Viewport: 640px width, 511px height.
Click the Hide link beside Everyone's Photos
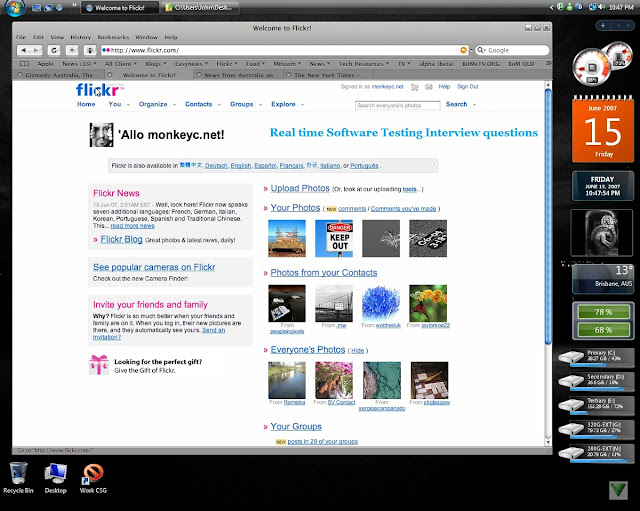[357, 351]
